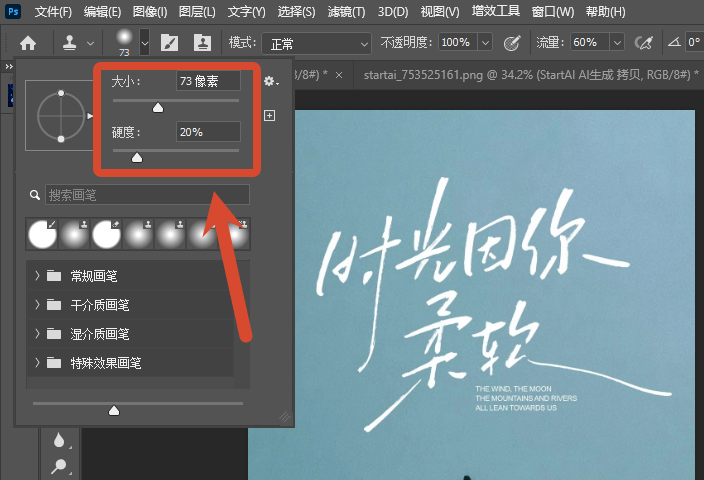Open the 帮助(H) menu
Image resolution: width=704 pixels, height=480 pixels.
(606, 11)
